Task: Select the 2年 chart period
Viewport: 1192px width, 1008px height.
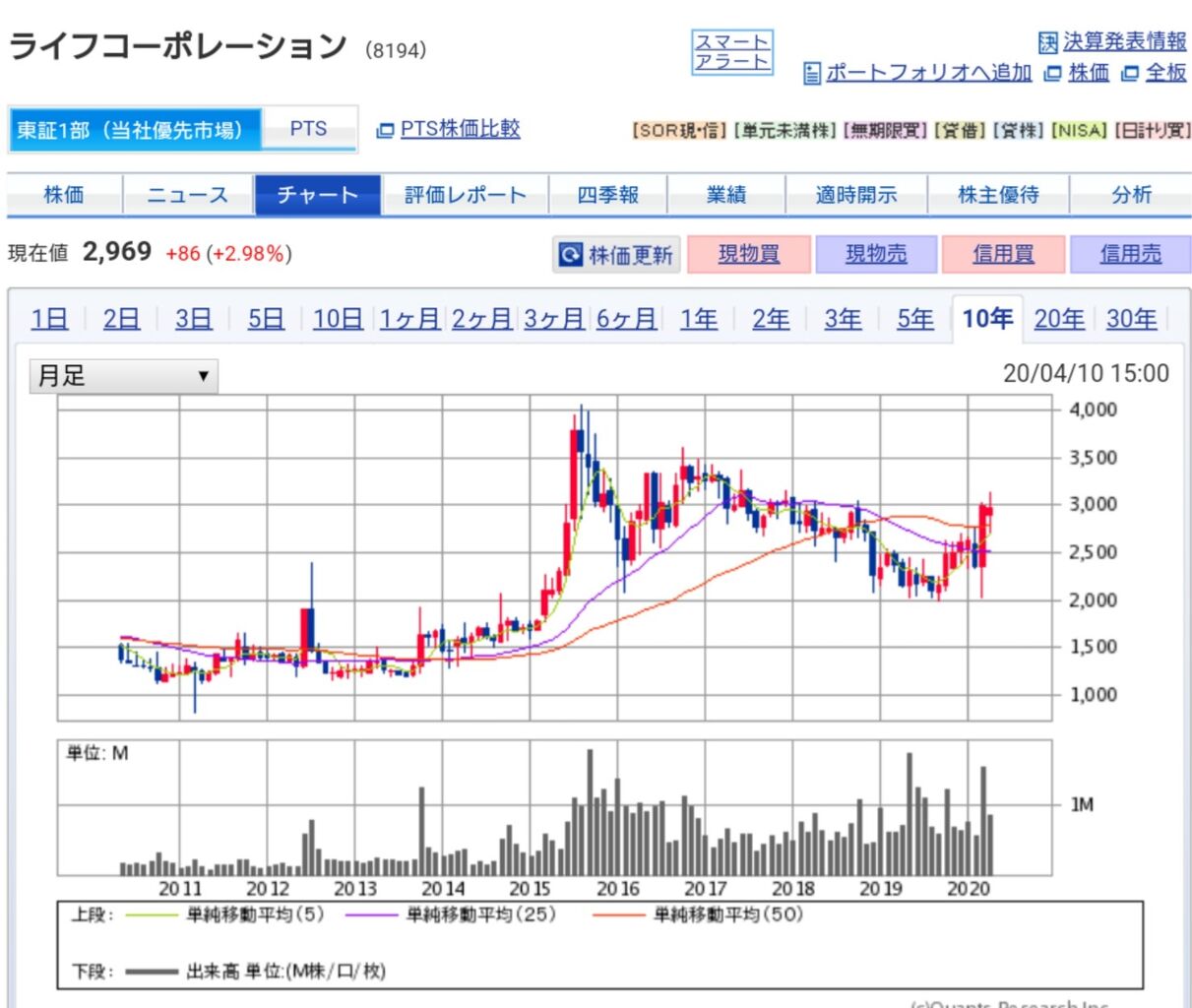Action: [x=771, y=319]
